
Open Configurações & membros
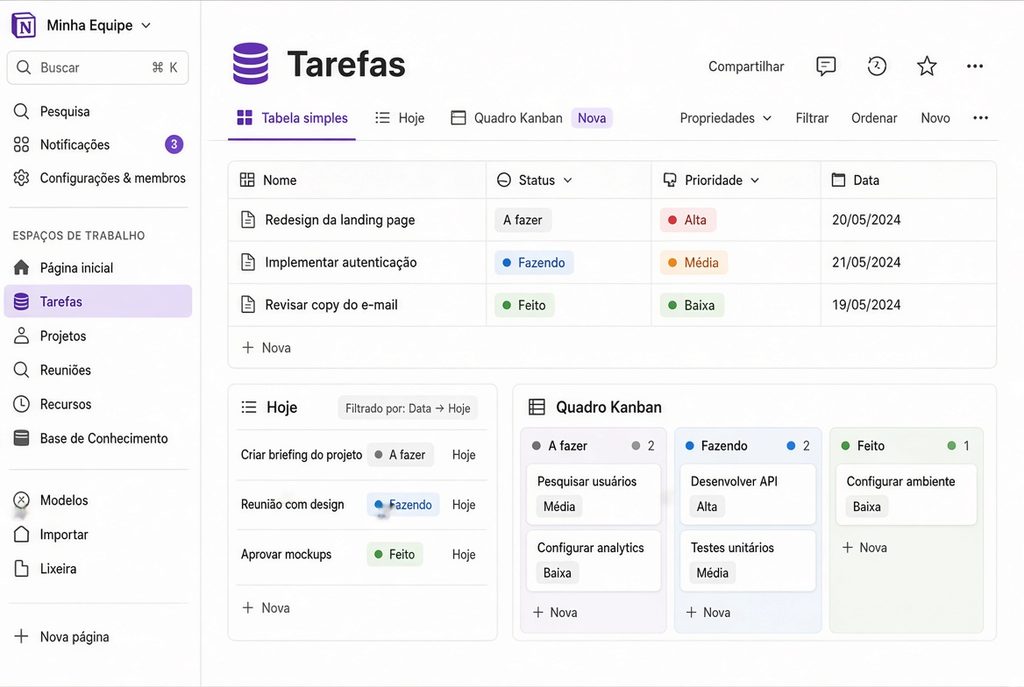[99, 178]
